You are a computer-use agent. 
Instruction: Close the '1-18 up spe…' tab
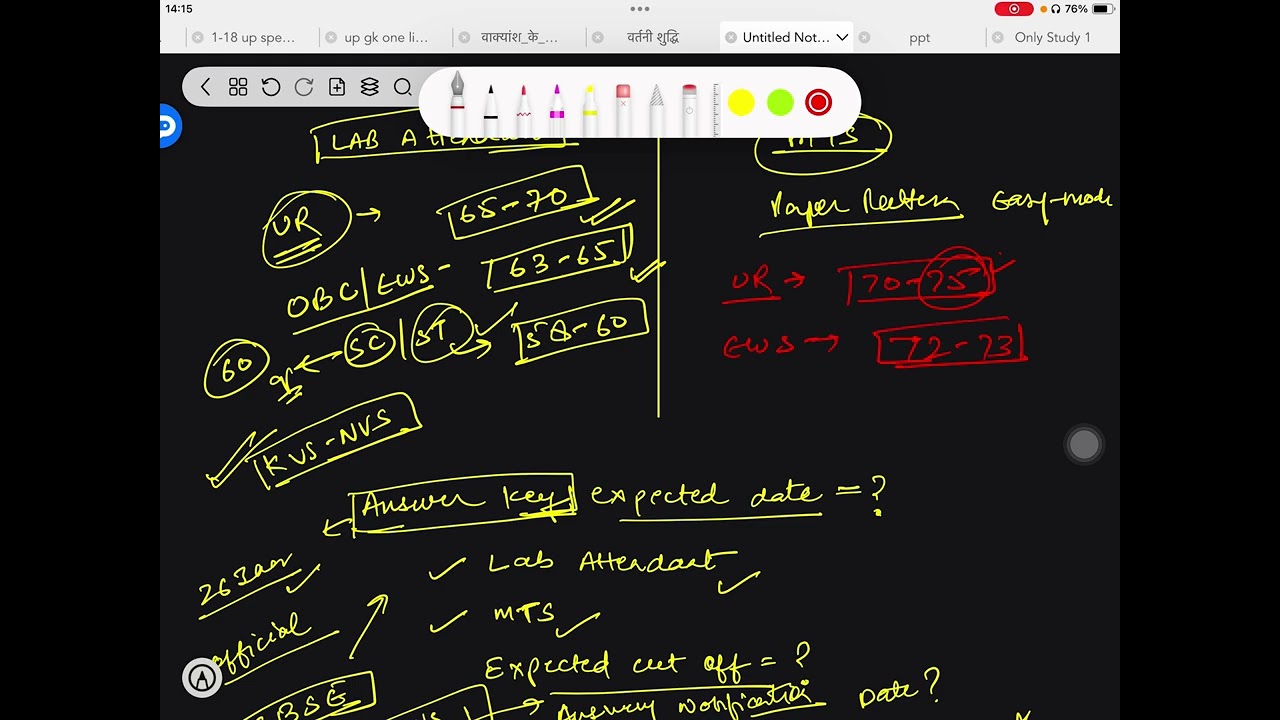(197, 37)
